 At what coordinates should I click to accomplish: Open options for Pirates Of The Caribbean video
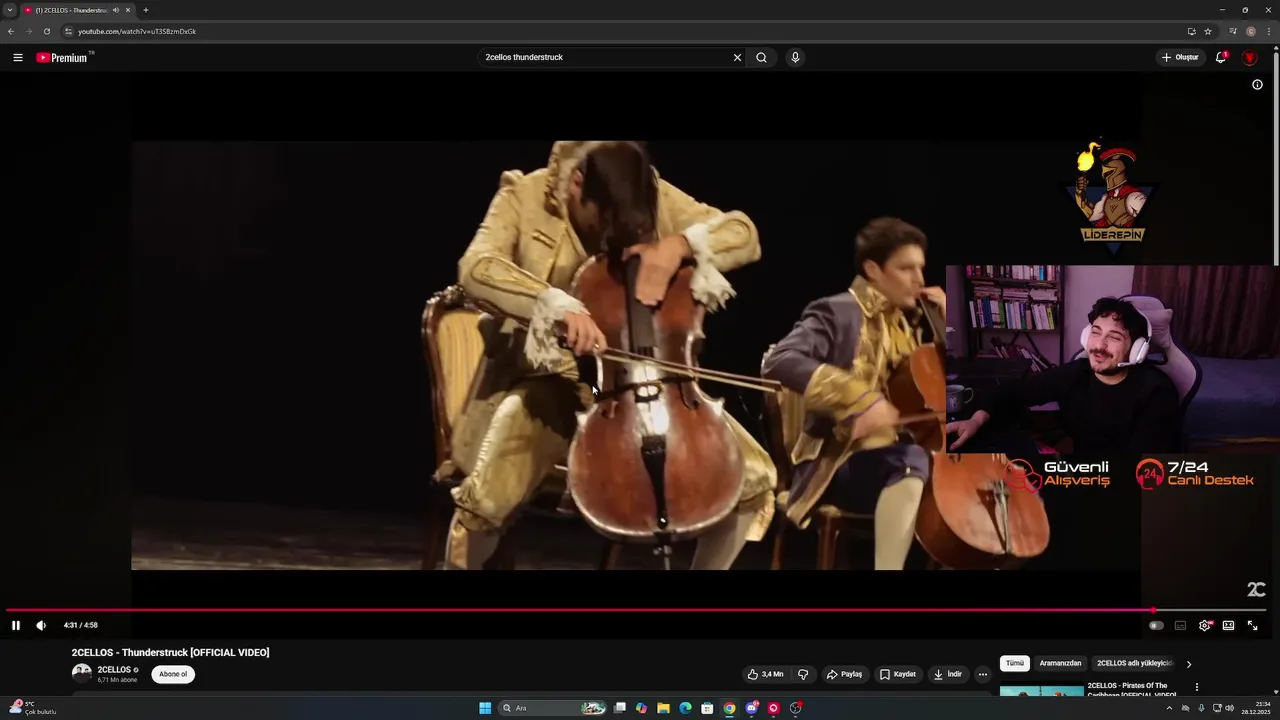1196,687
